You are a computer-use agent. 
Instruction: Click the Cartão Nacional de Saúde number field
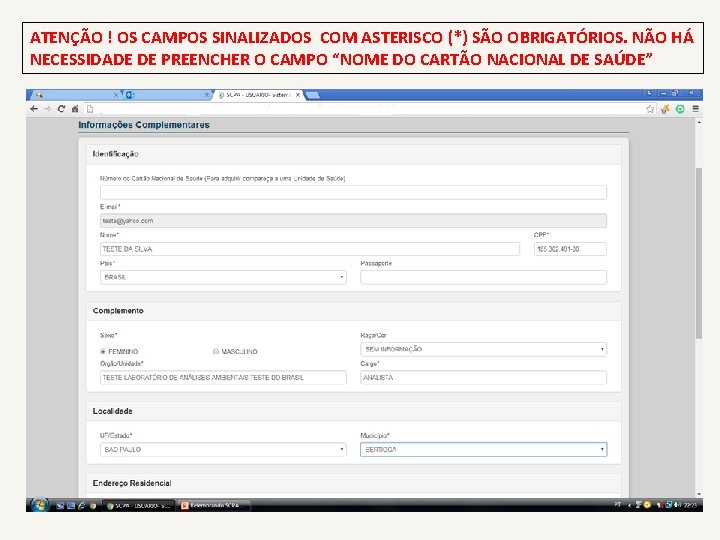tap(353, 192)
